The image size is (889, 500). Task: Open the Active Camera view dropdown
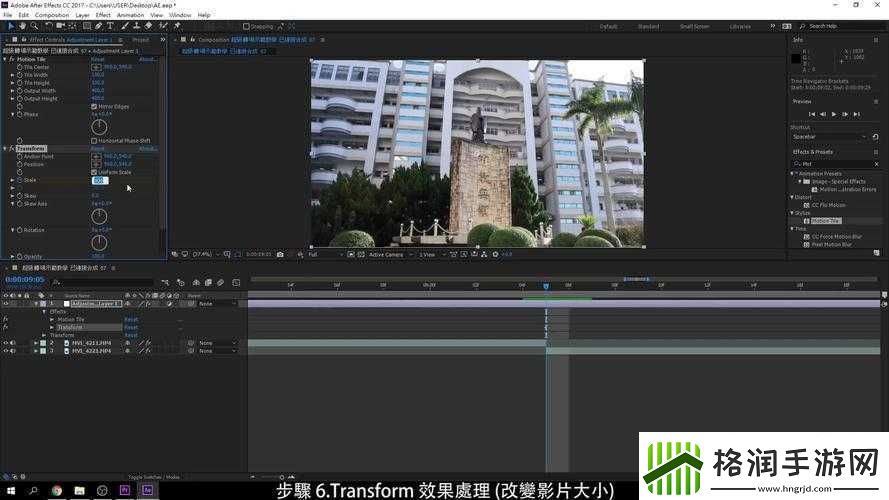coord(388,255)
